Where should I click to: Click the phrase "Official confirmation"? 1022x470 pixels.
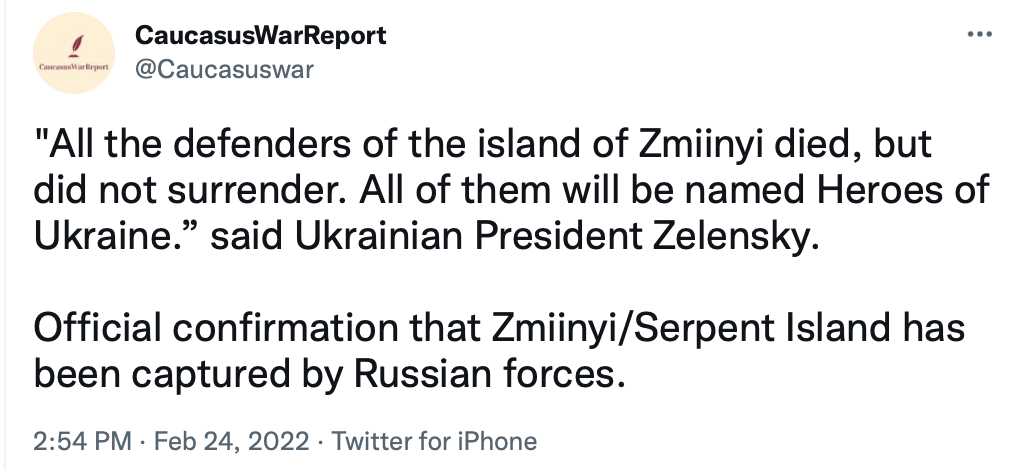coord(220,329)
